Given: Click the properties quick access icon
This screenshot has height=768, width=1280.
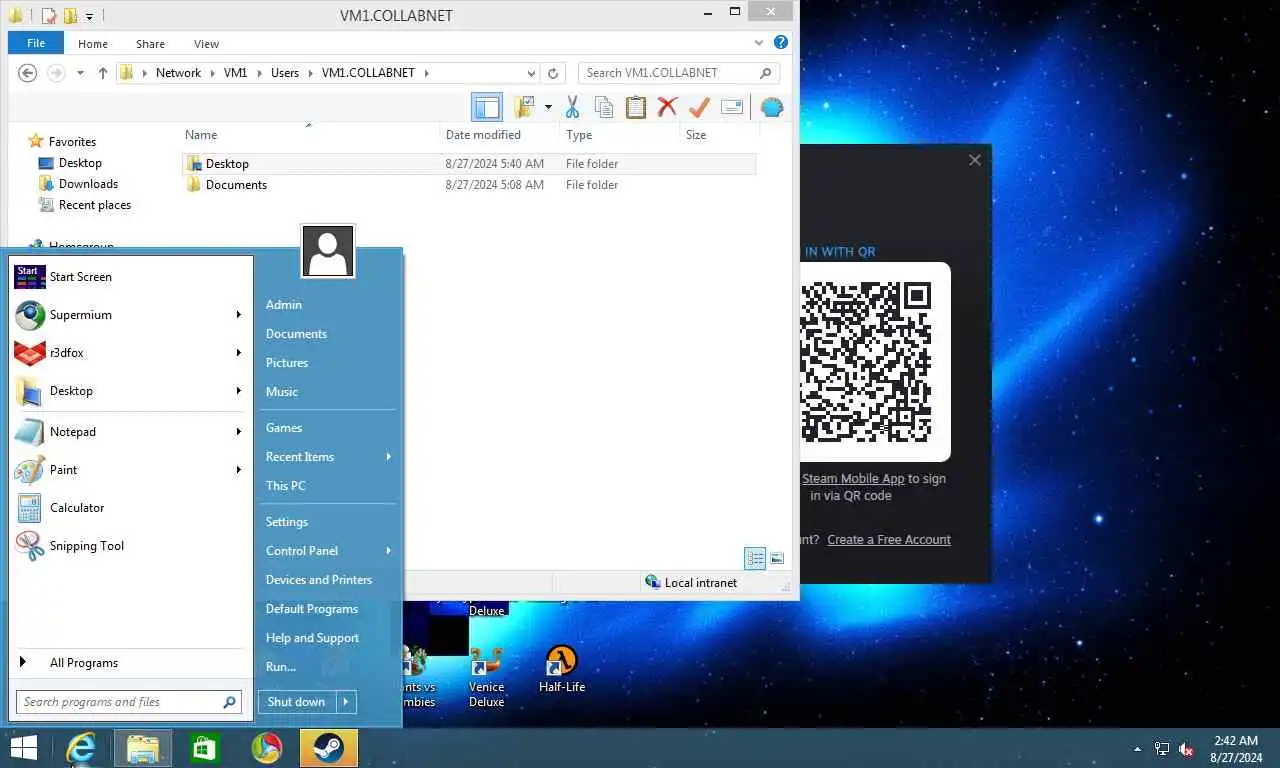Looking at the screenshot, I should pyautogui.click(x=48, y=15).
